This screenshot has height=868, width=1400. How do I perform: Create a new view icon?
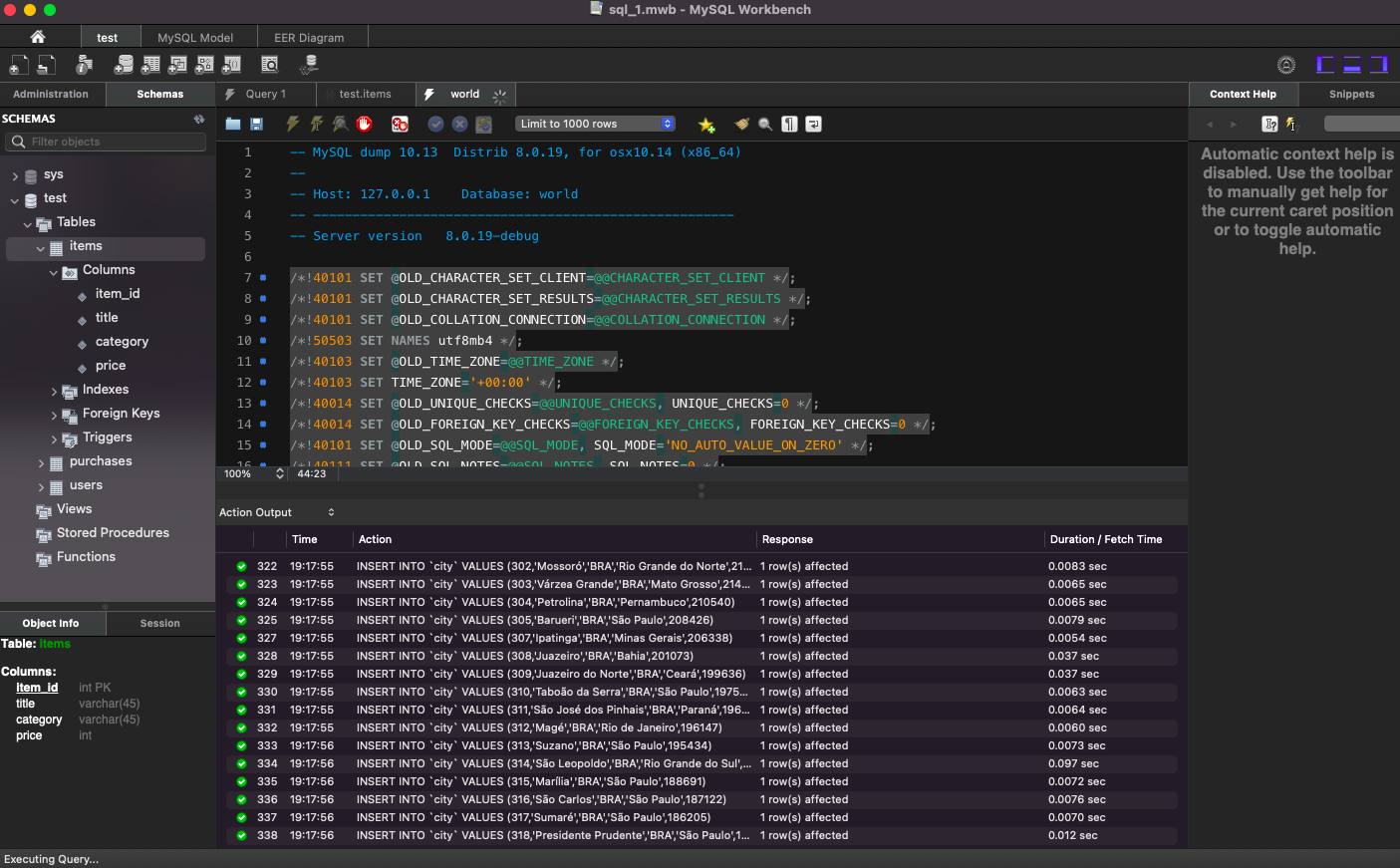(177, 65)
